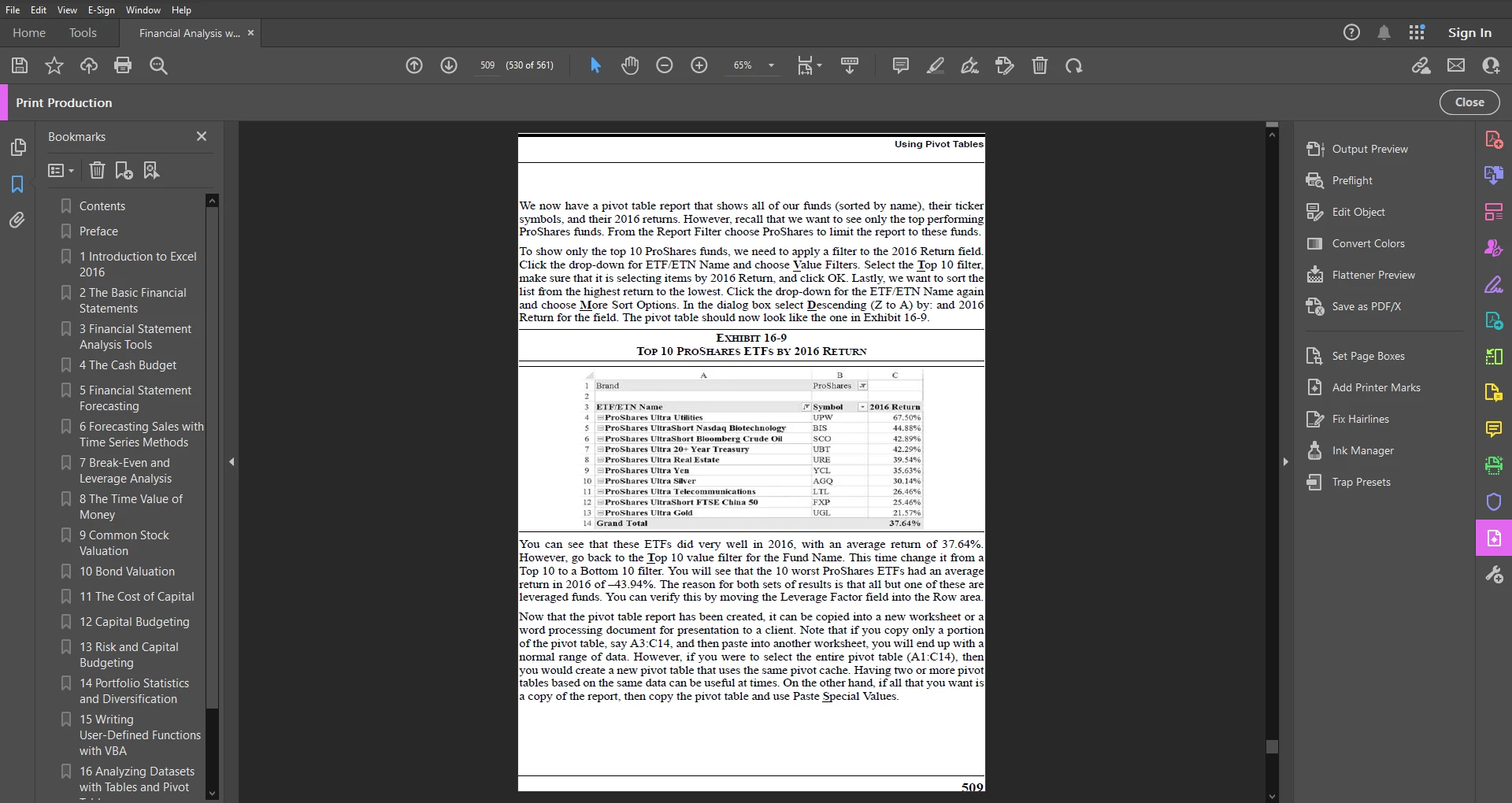Open the Window menu
The width and height of the screenshot is (1512, 803).
[x=143, y=9]
